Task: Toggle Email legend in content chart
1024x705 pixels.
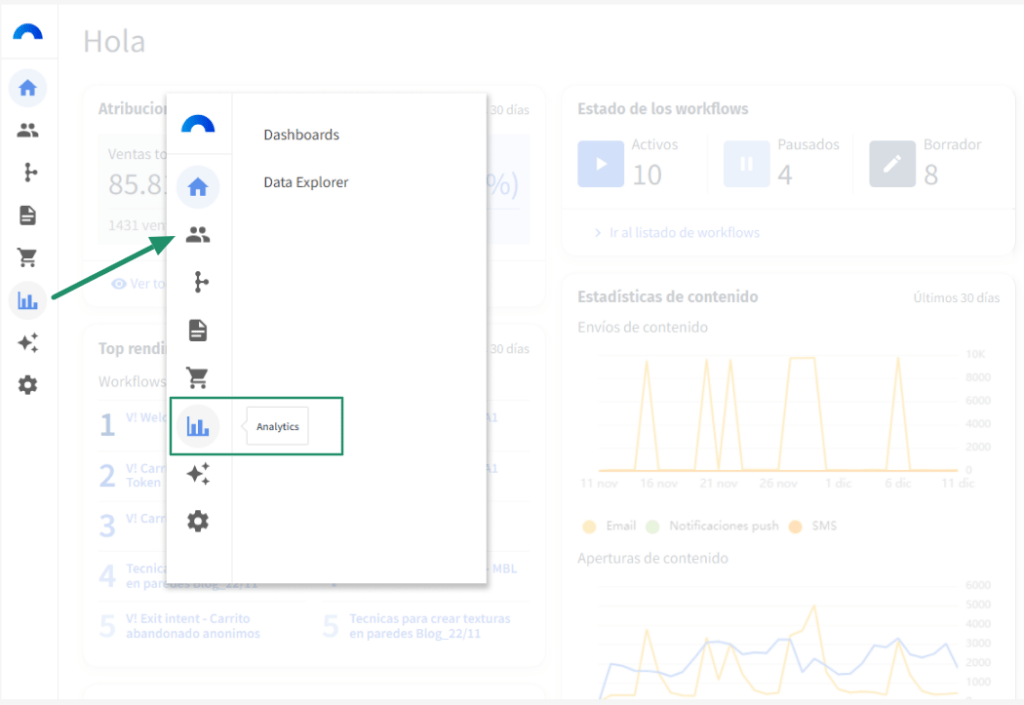Action: [x=609, y=526]
